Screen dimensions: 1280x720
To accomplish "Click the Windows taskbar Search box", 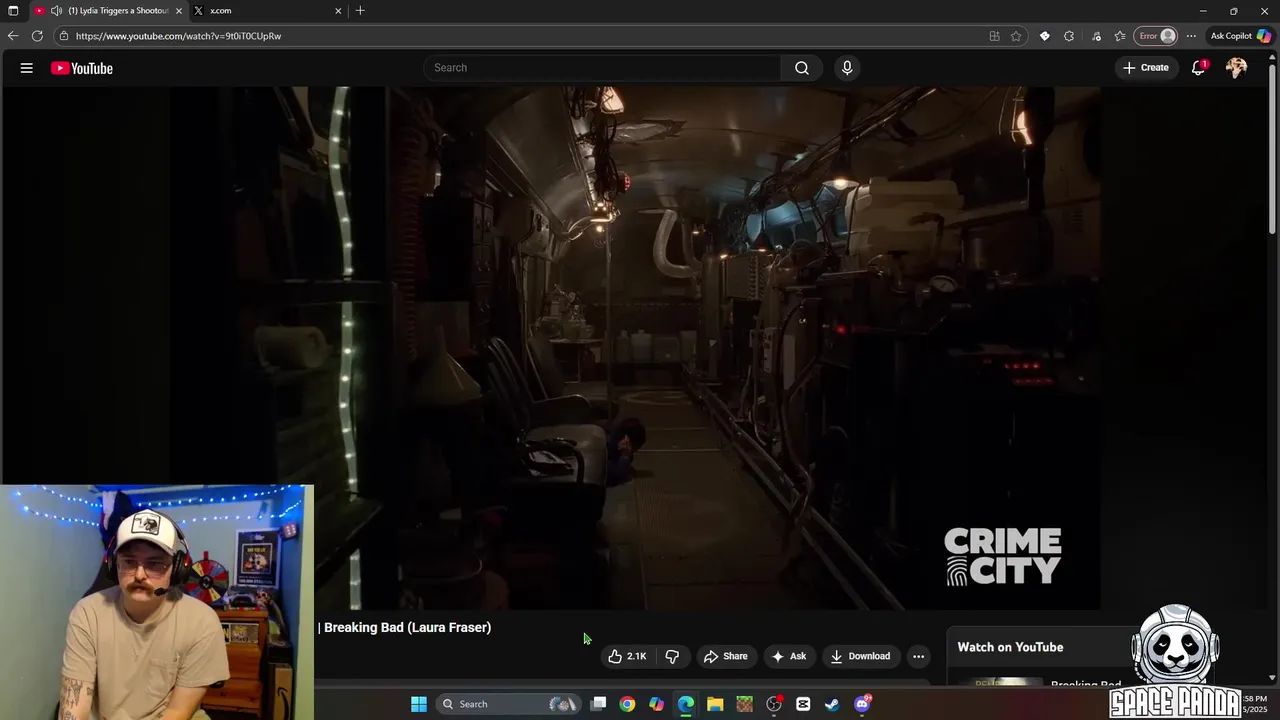I will [510, 704].
